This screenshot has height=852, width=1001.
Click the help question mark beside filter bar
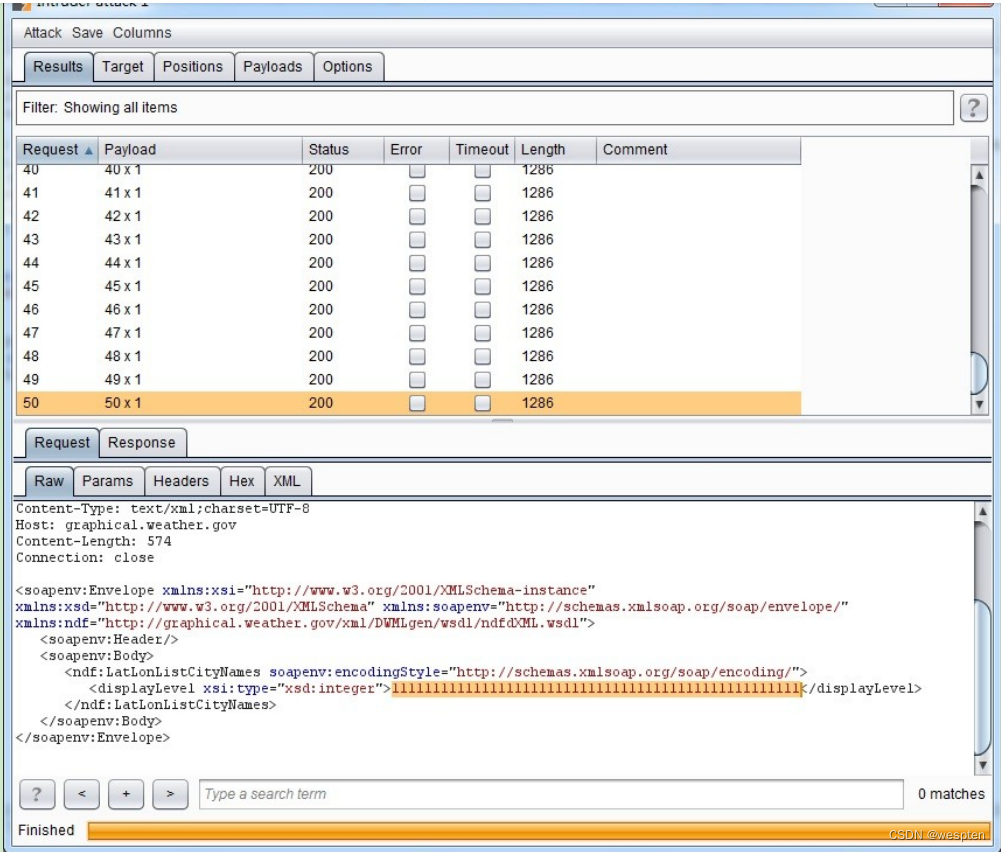(974, 108)
